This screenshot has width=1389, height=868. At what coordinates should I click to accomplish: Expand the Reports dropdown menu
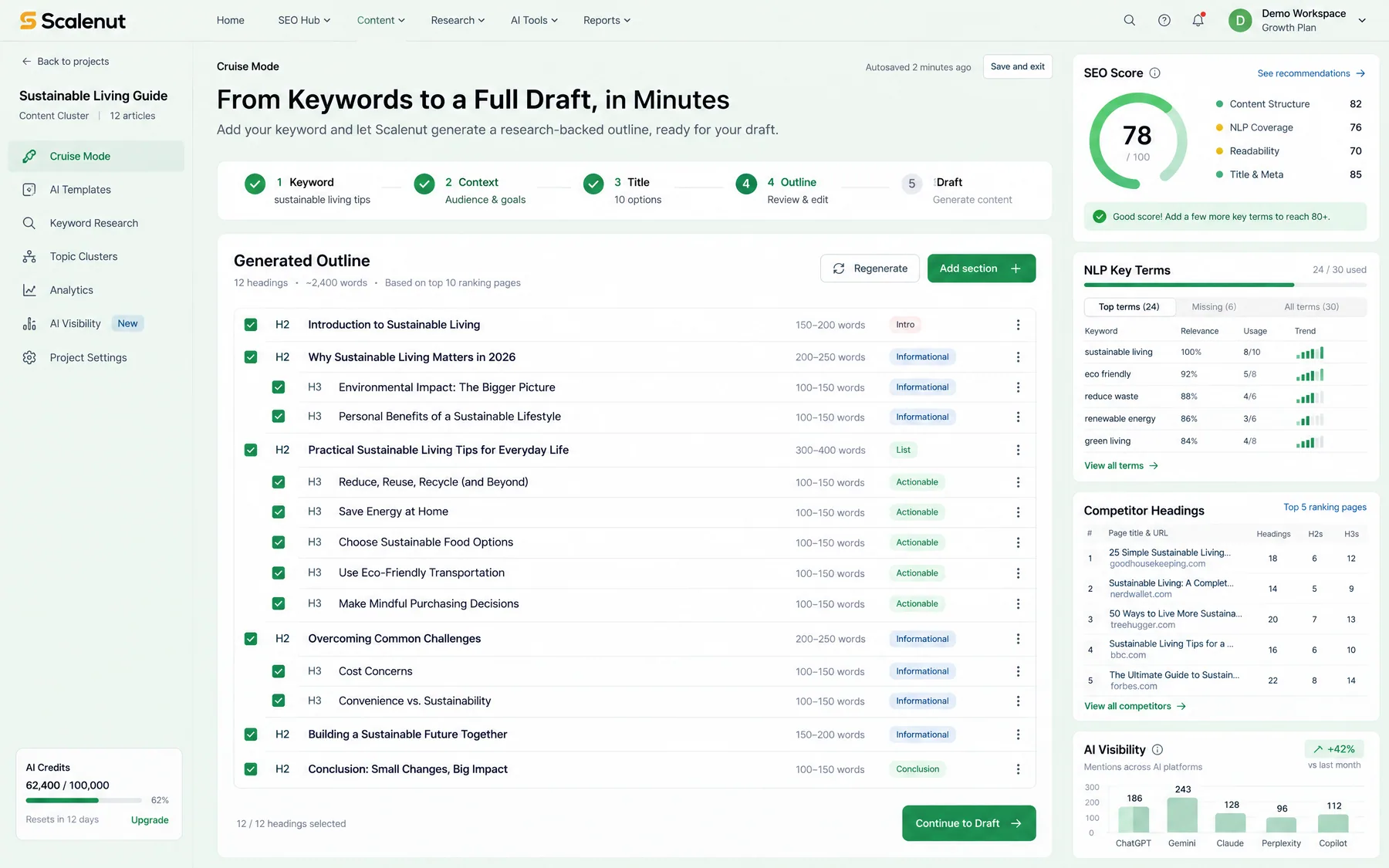click(607, 20)
